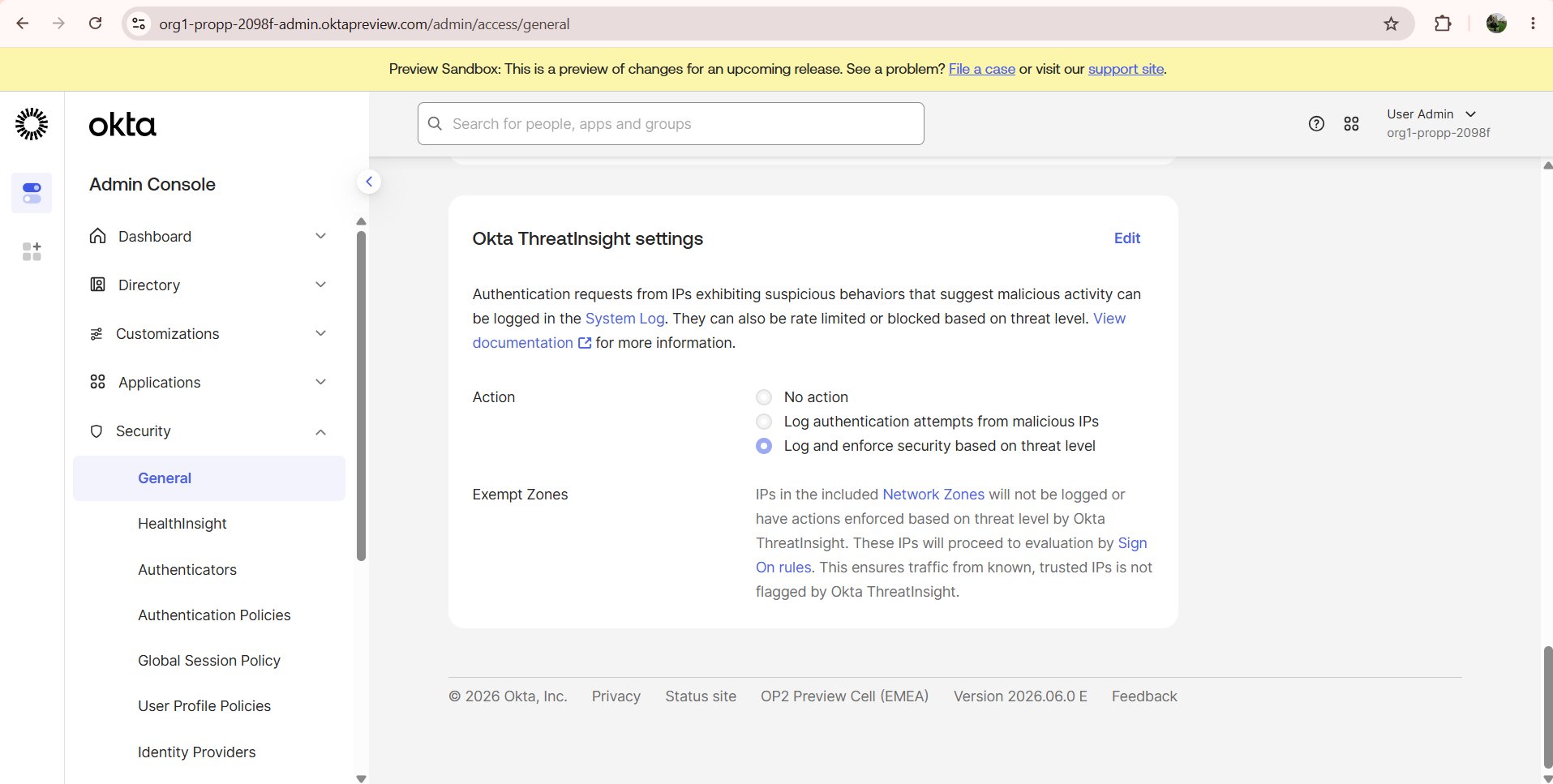
Task: Bookmark this page with the star icon
Action: 1391,24
